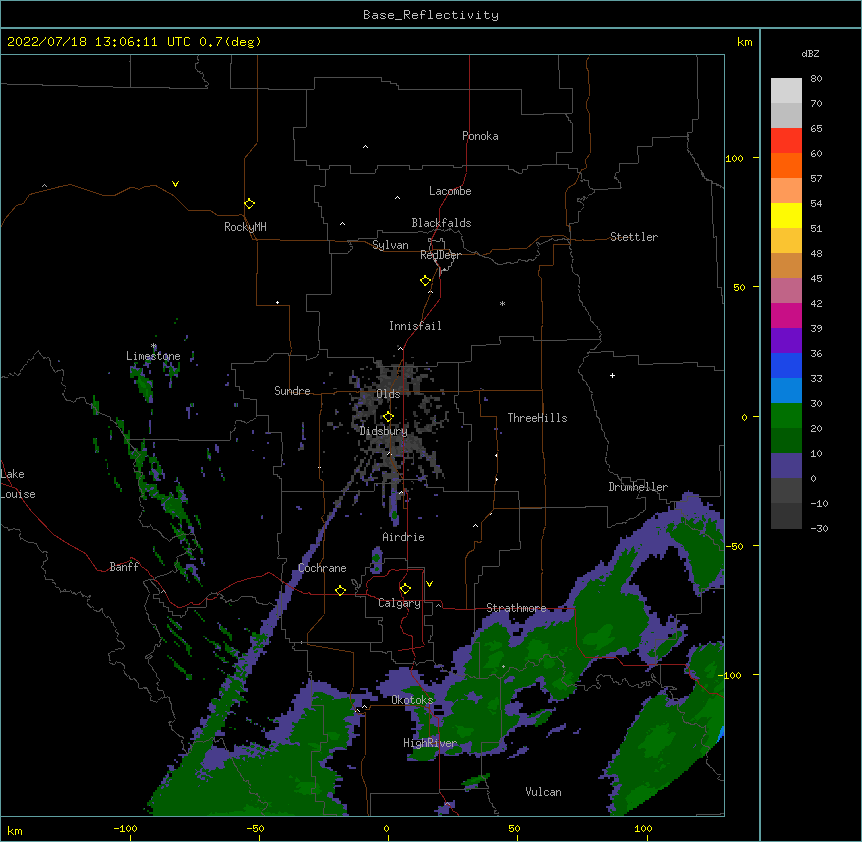Select the red 65–60 dBZ legend swatch
This screenshot has height=842, width=862.
click(786, 140)
